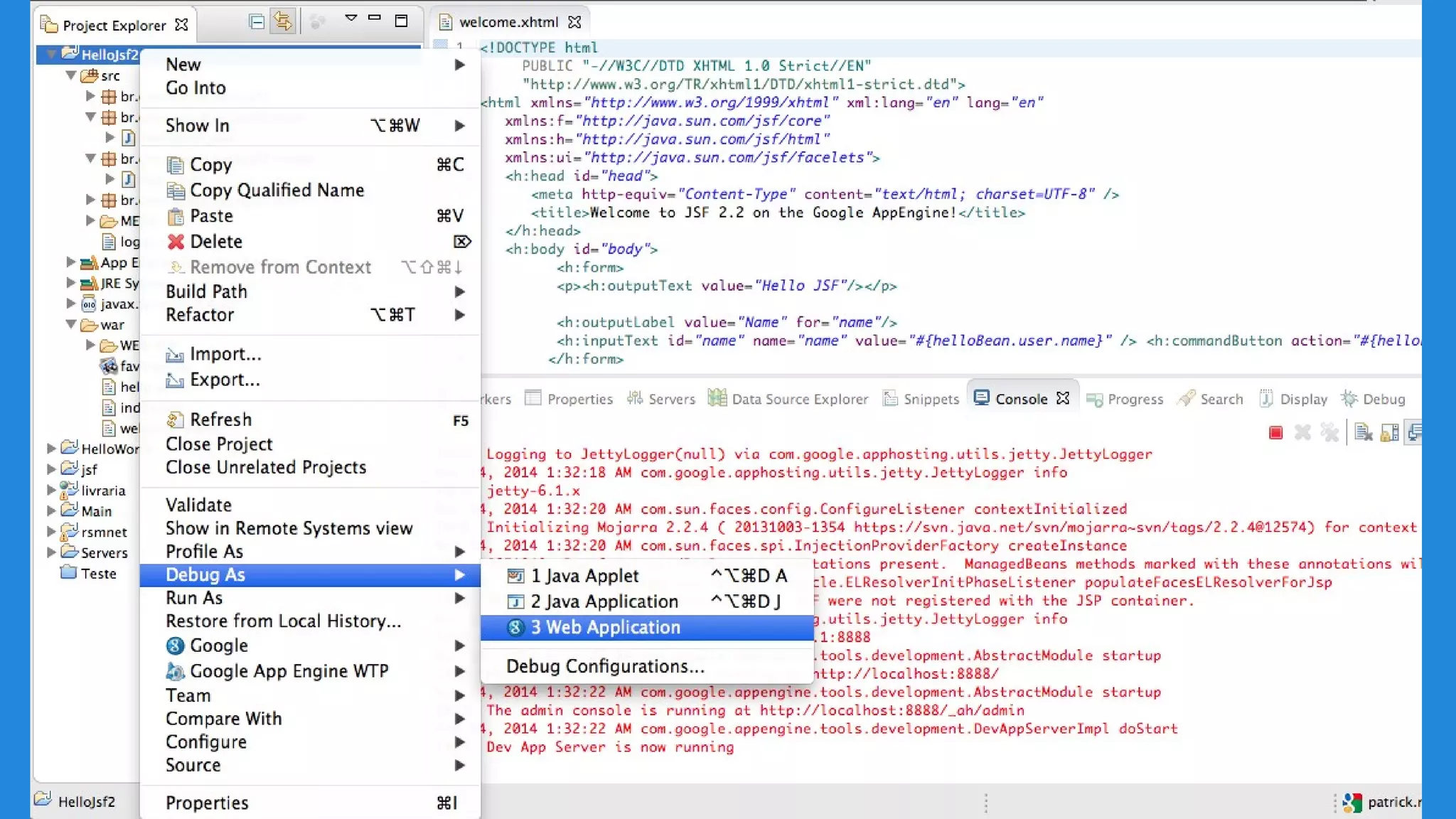1456x819 pixels.
Task: Open the Data Source Explorer tab
Action: click(x=788, y=399)
